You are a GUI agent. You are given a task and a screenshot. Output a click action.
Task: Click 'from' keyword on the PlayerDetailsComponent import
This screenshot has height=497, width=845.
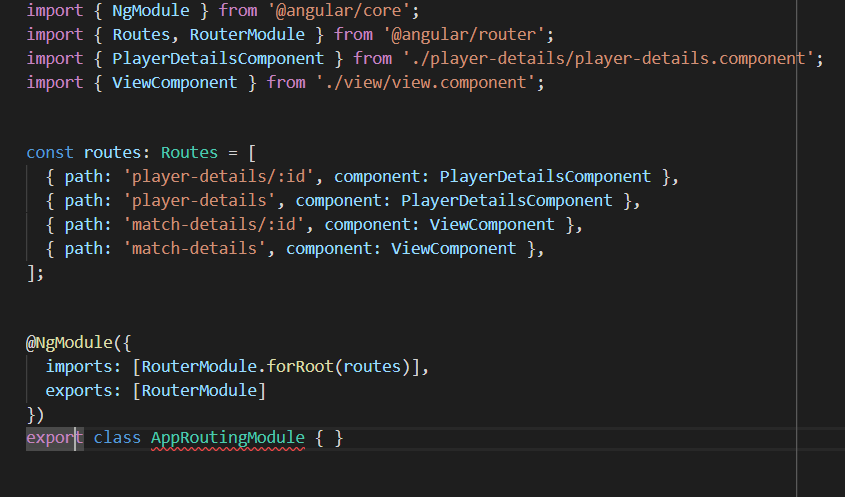tap(373, 58)
